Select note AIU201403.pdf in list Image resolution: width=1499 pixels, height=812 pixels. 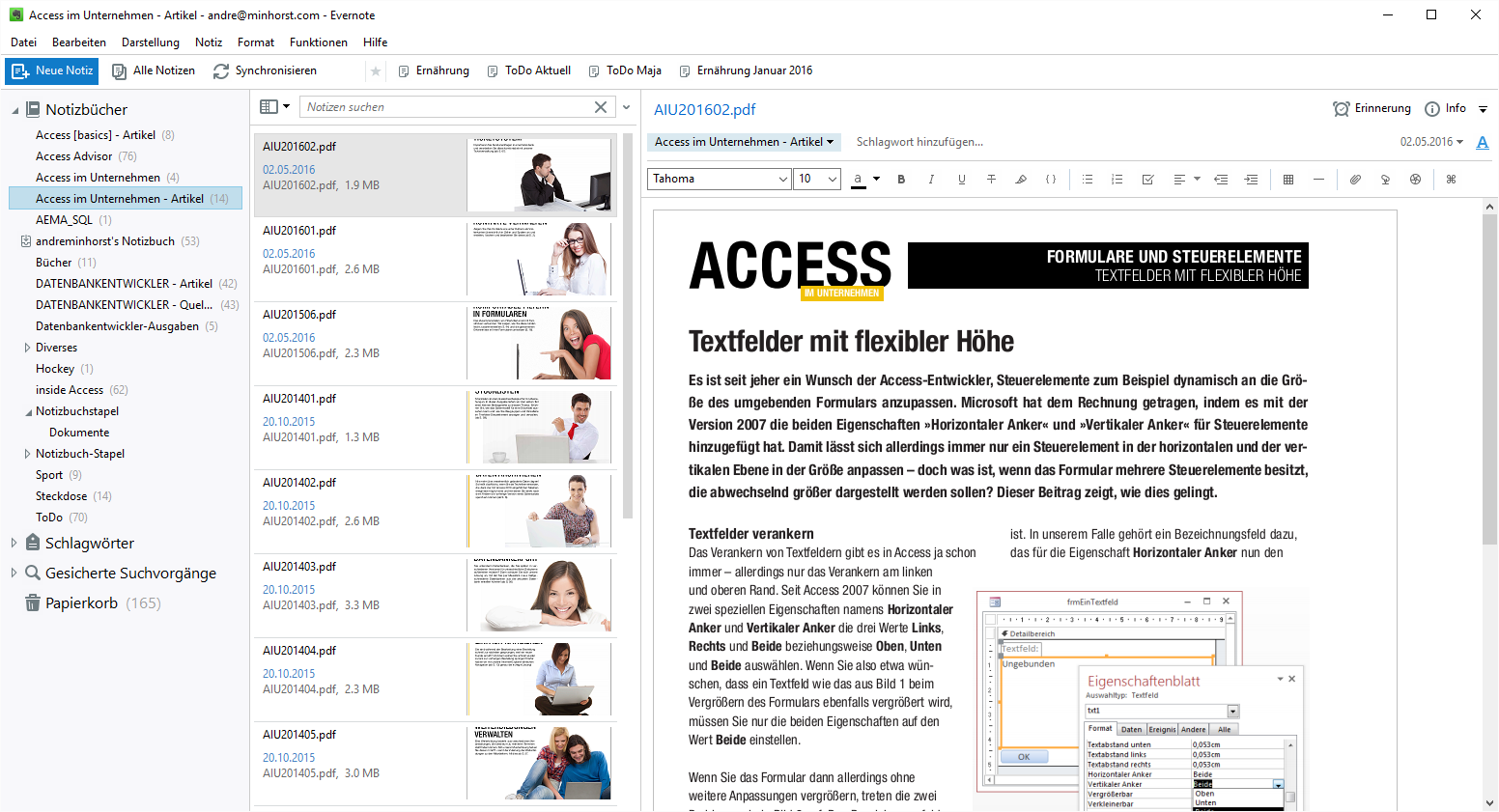coord(436,595)
